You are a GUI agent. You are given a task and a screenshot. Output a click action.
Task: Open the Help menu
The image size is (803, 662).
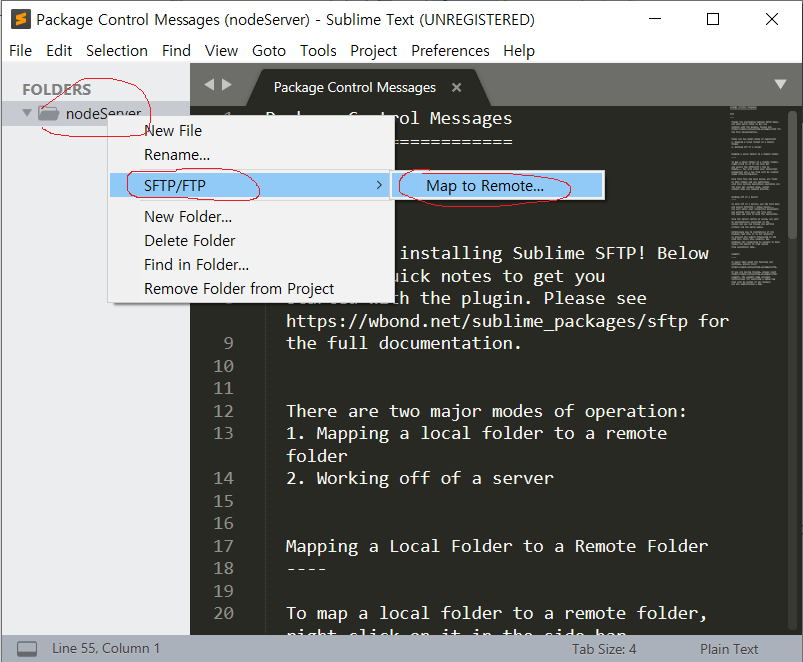tap(519, 51)
